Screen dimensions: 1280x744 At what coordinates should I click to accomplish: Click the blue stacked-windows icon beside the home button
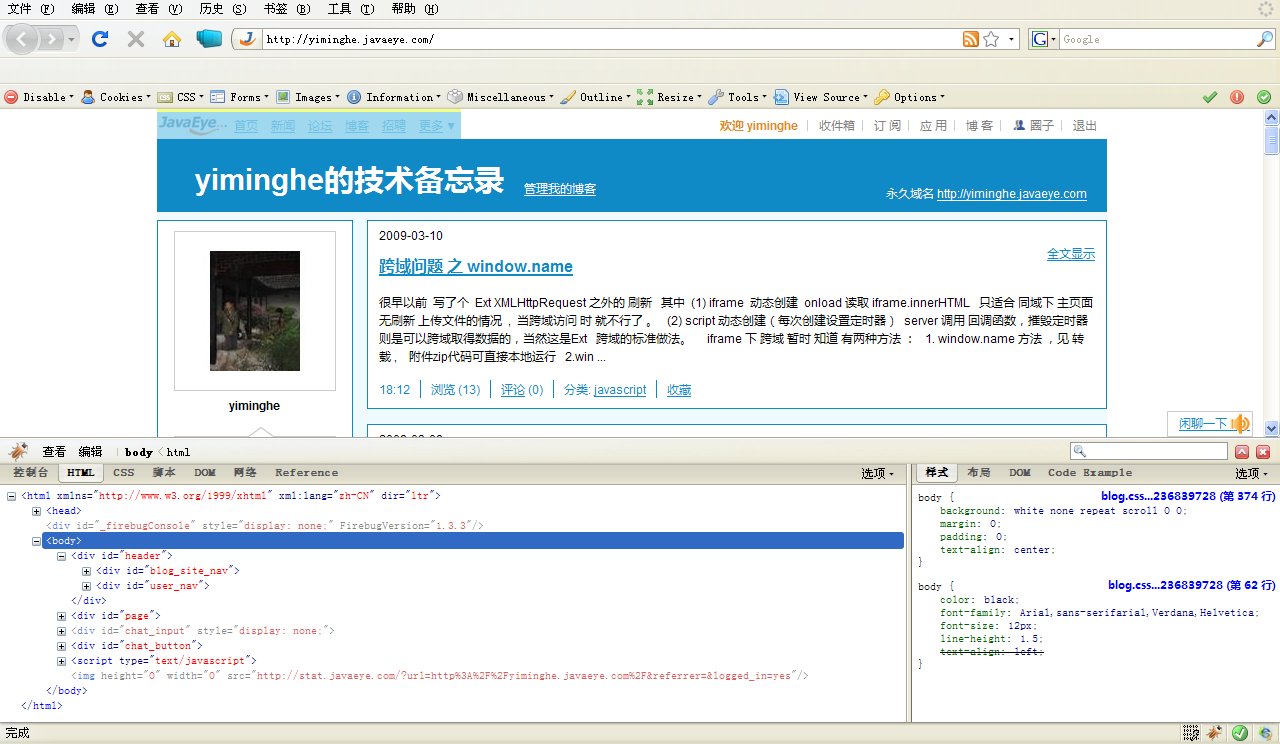[x=209, y=39]
